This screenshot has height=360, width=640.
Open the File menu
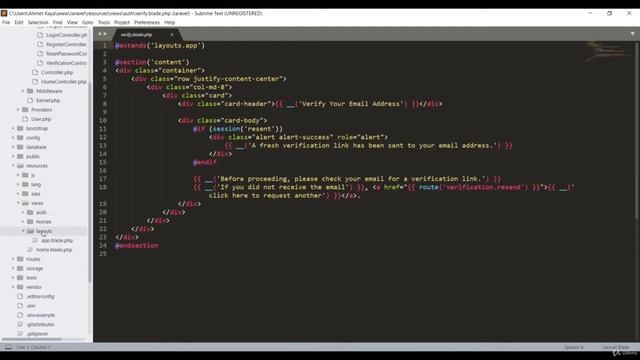click(6, 22)
